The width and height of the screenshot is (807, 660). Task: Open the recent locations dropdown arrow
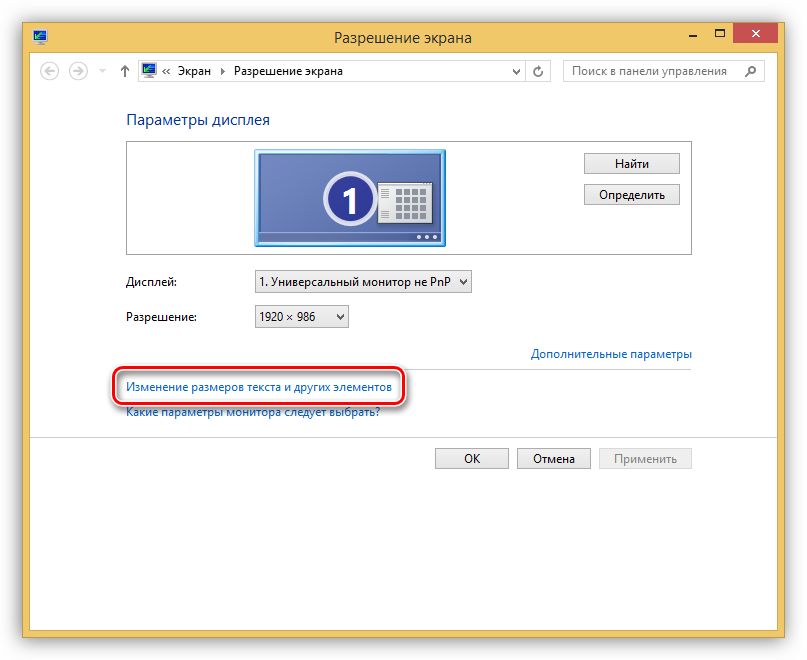tap(102, 72)
